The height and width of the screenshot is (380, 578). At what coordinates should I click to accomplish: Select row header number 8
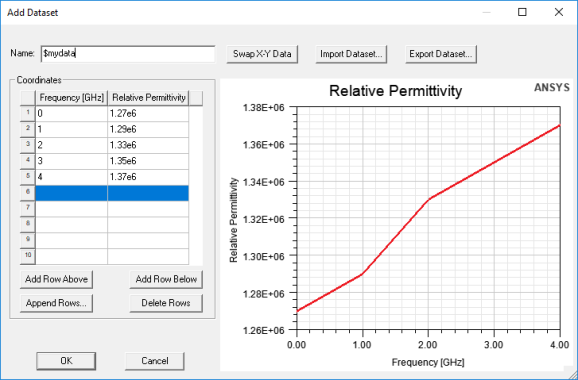tap(28, 224)
